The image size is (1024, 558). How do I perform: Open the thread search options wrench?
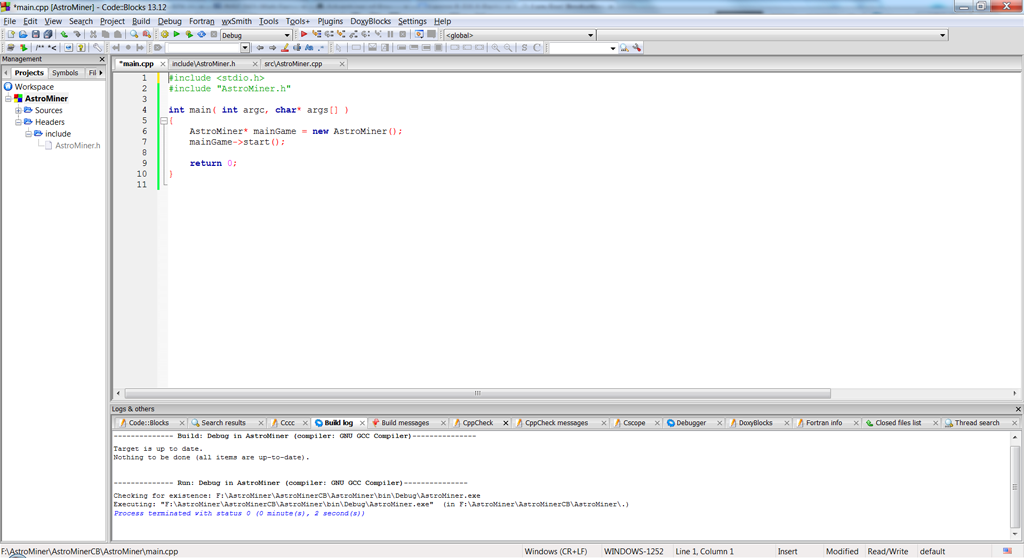(x=637, y=48)
